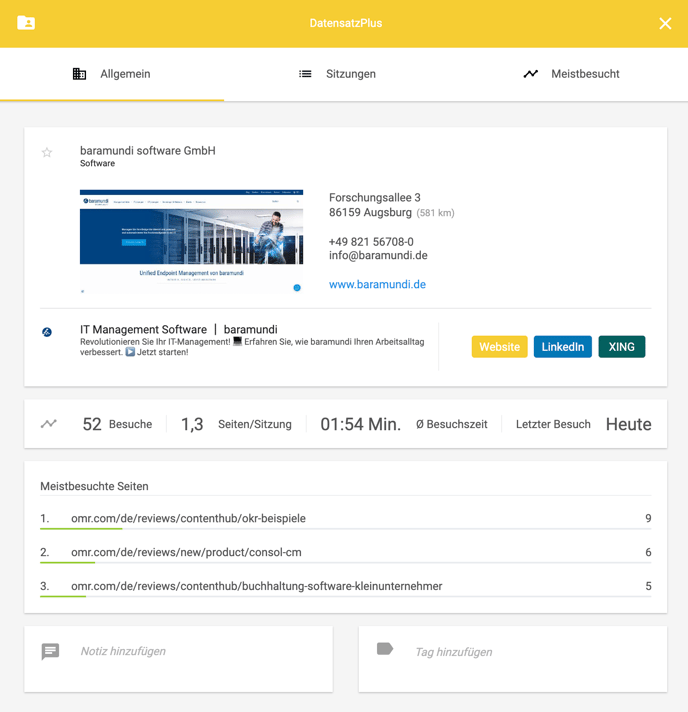Click the info@baramundi.de email address

point(378,255)
